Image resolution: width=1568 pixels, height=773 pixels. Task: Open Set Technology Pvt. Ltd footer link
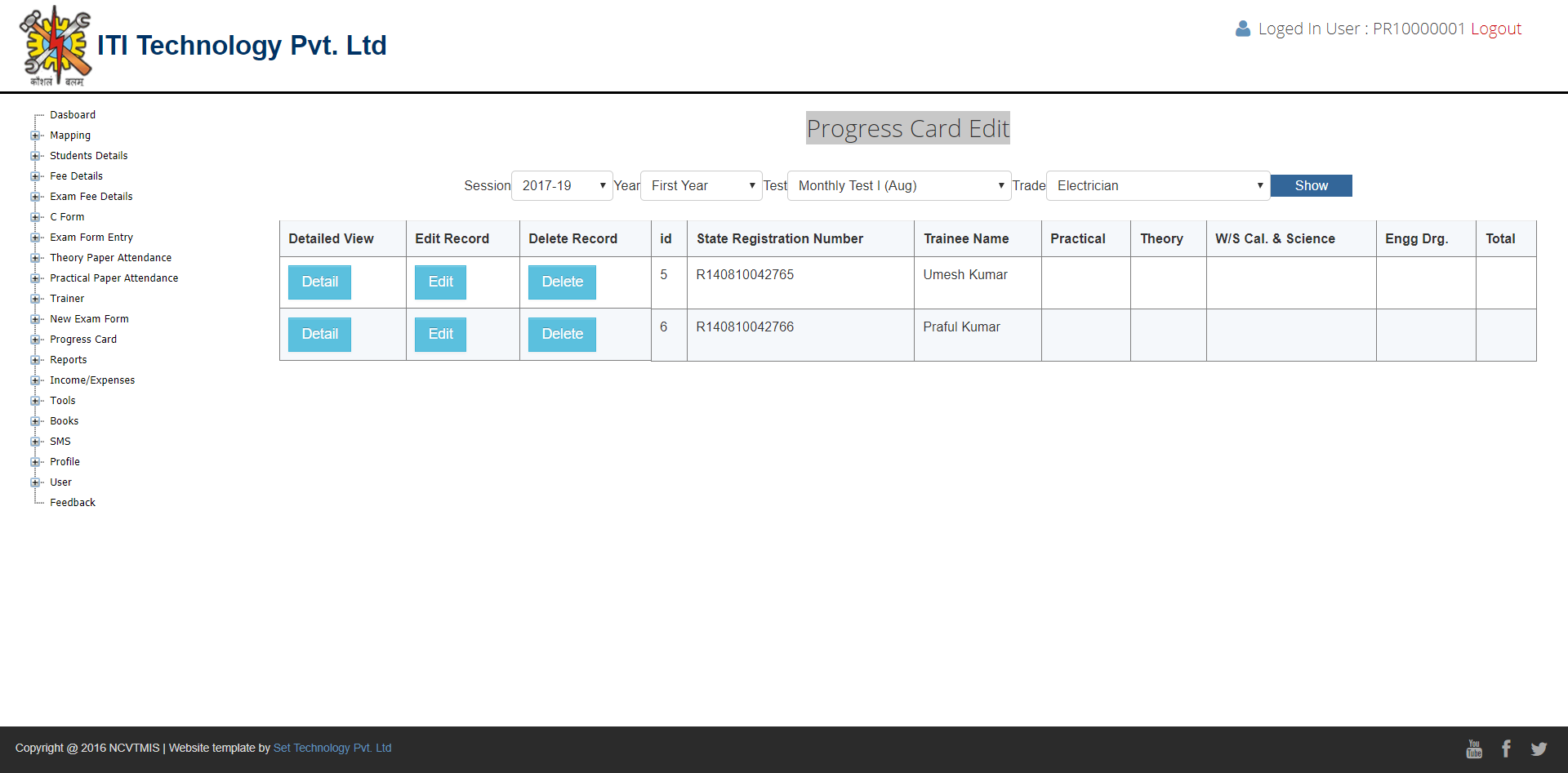point(332,749)
